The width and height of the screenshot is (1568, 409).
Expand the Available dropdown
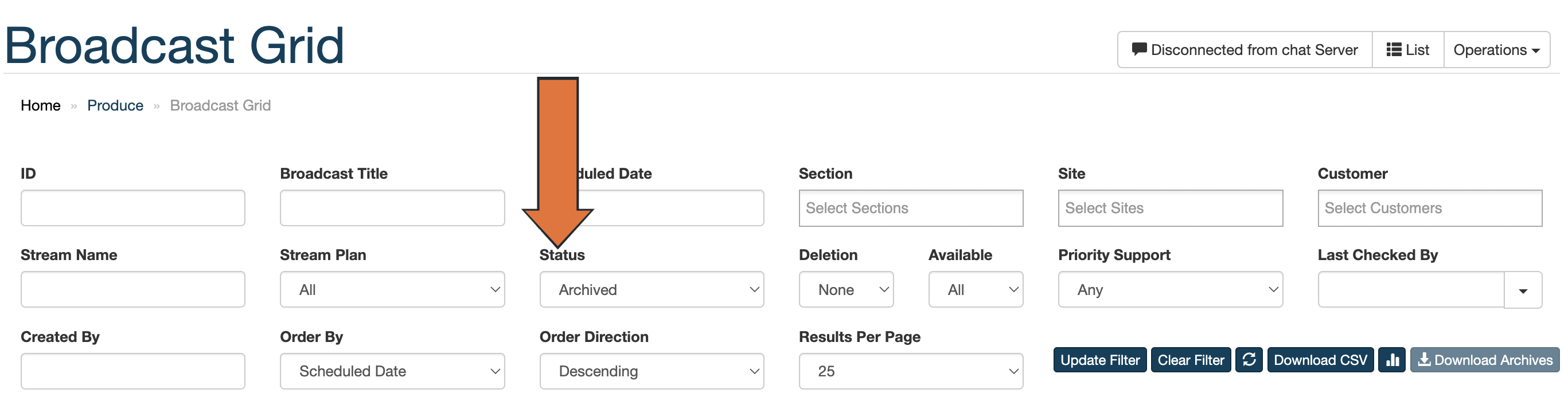click(x=975, y=290)
